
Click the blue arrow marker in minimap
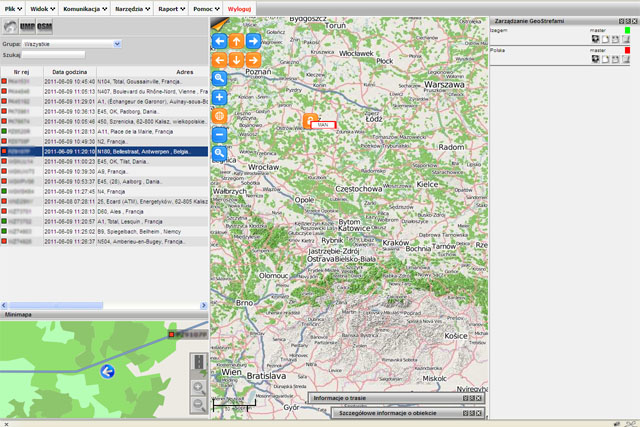pos(107,371)
